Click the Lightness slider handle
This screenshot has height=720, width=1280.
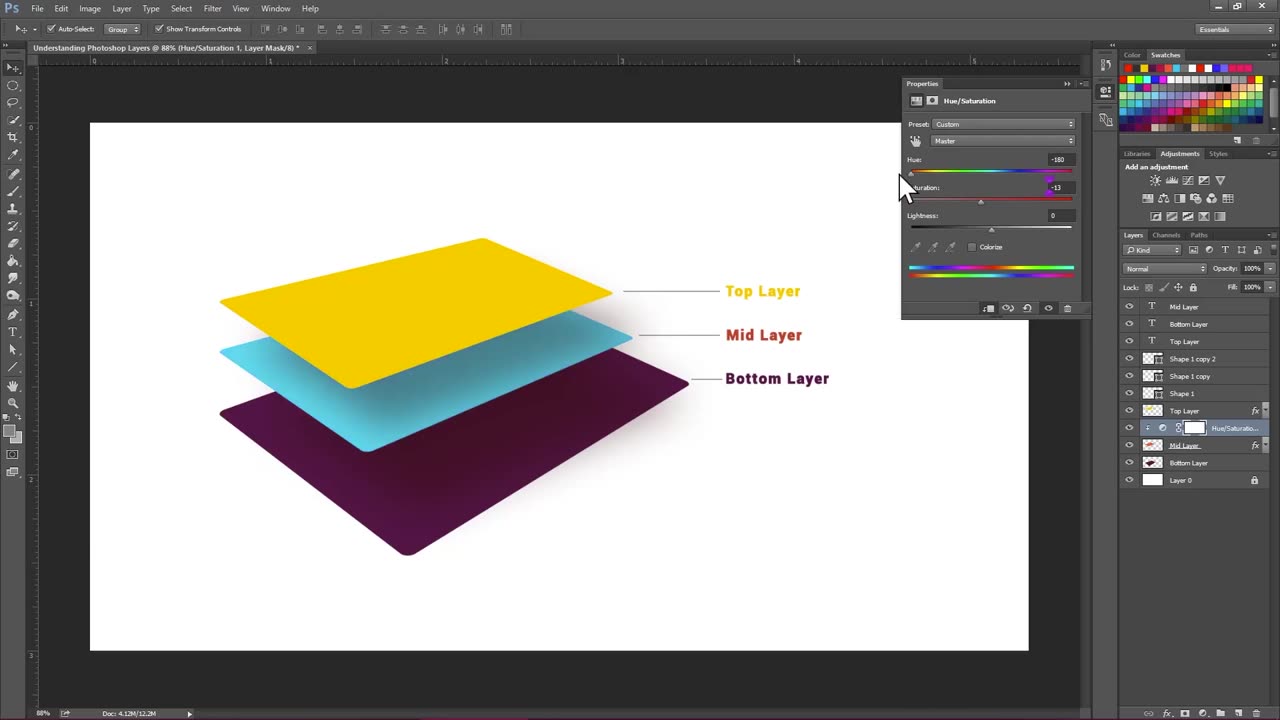991,230
